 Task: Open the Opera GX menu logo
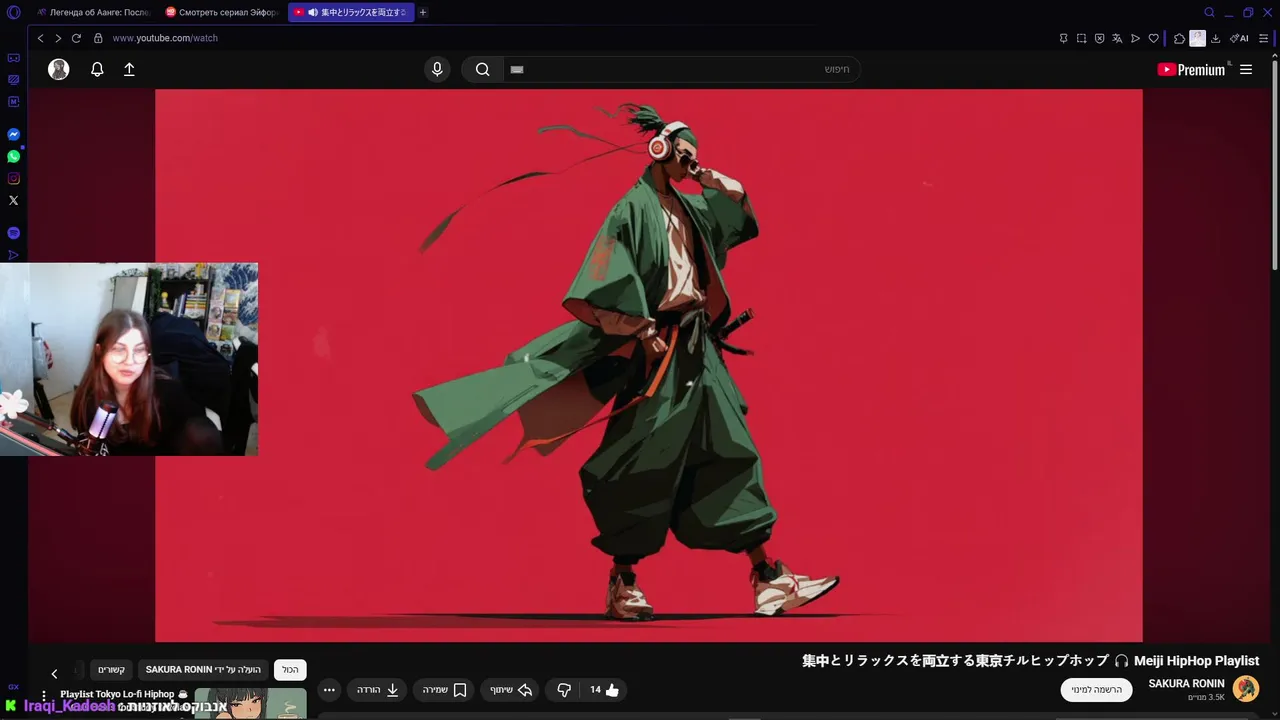13,12
